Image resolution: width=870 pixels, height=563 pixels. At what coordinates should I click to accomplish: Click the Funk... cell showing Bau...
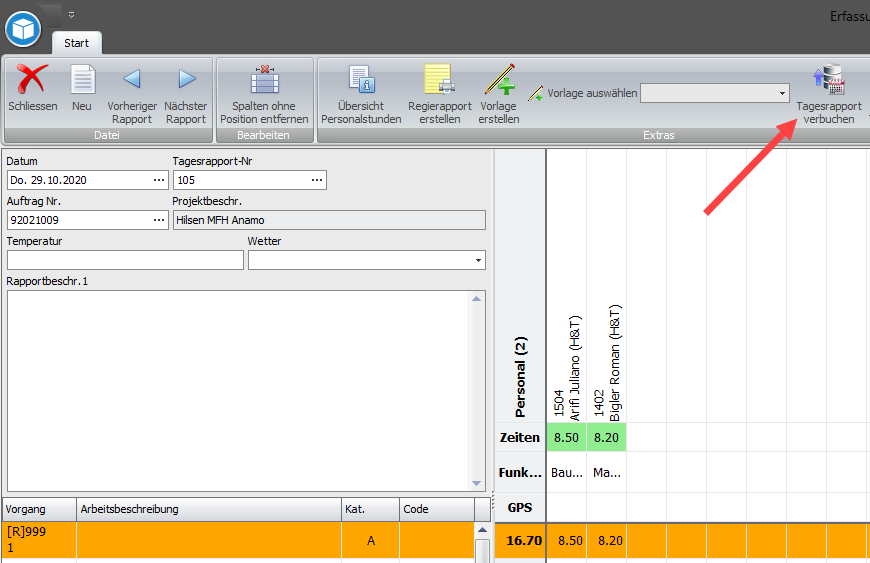[x=566, y=473]
